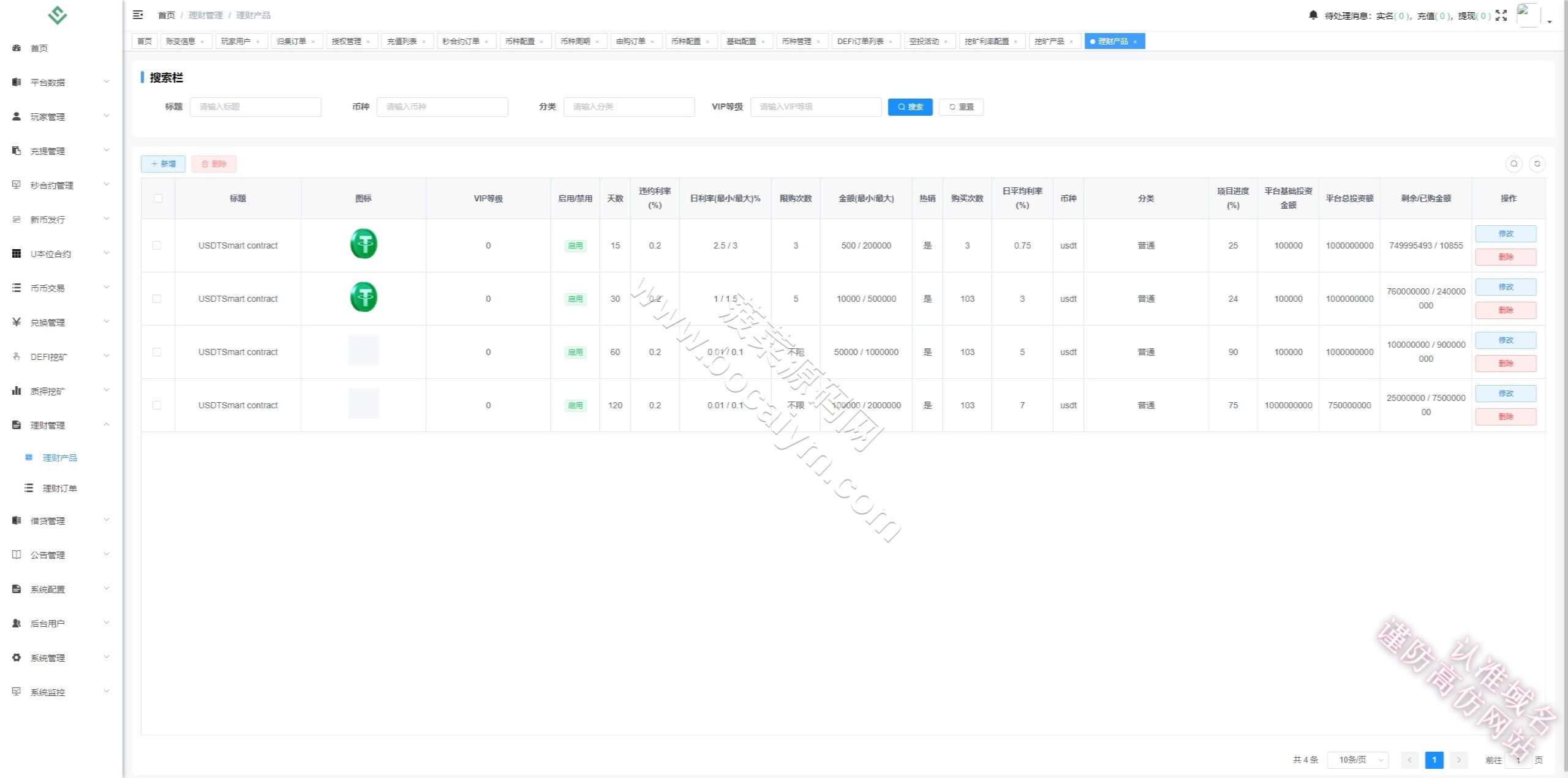The height and width of the screenshot is (778, 1568).
Task: Toggle the select-all checkbox in table header
Action: [x=158, y=198]
